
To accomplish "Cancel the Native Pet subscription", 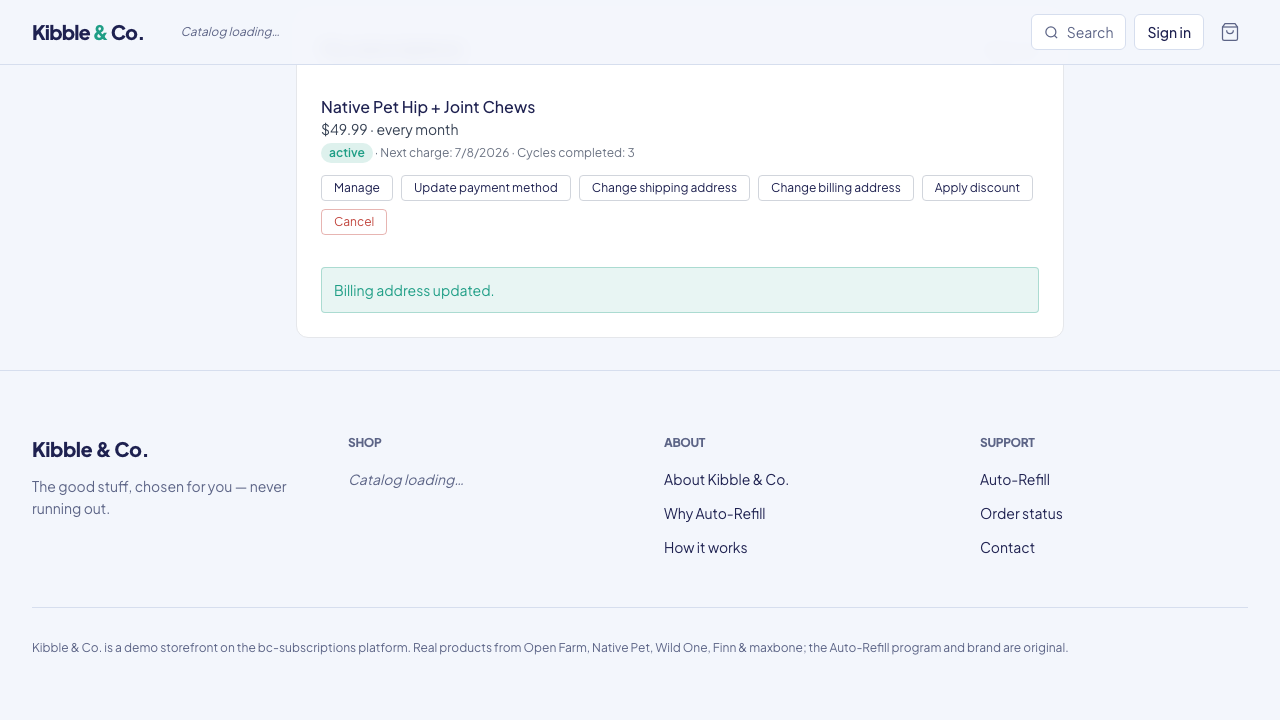I will point(354,222).
